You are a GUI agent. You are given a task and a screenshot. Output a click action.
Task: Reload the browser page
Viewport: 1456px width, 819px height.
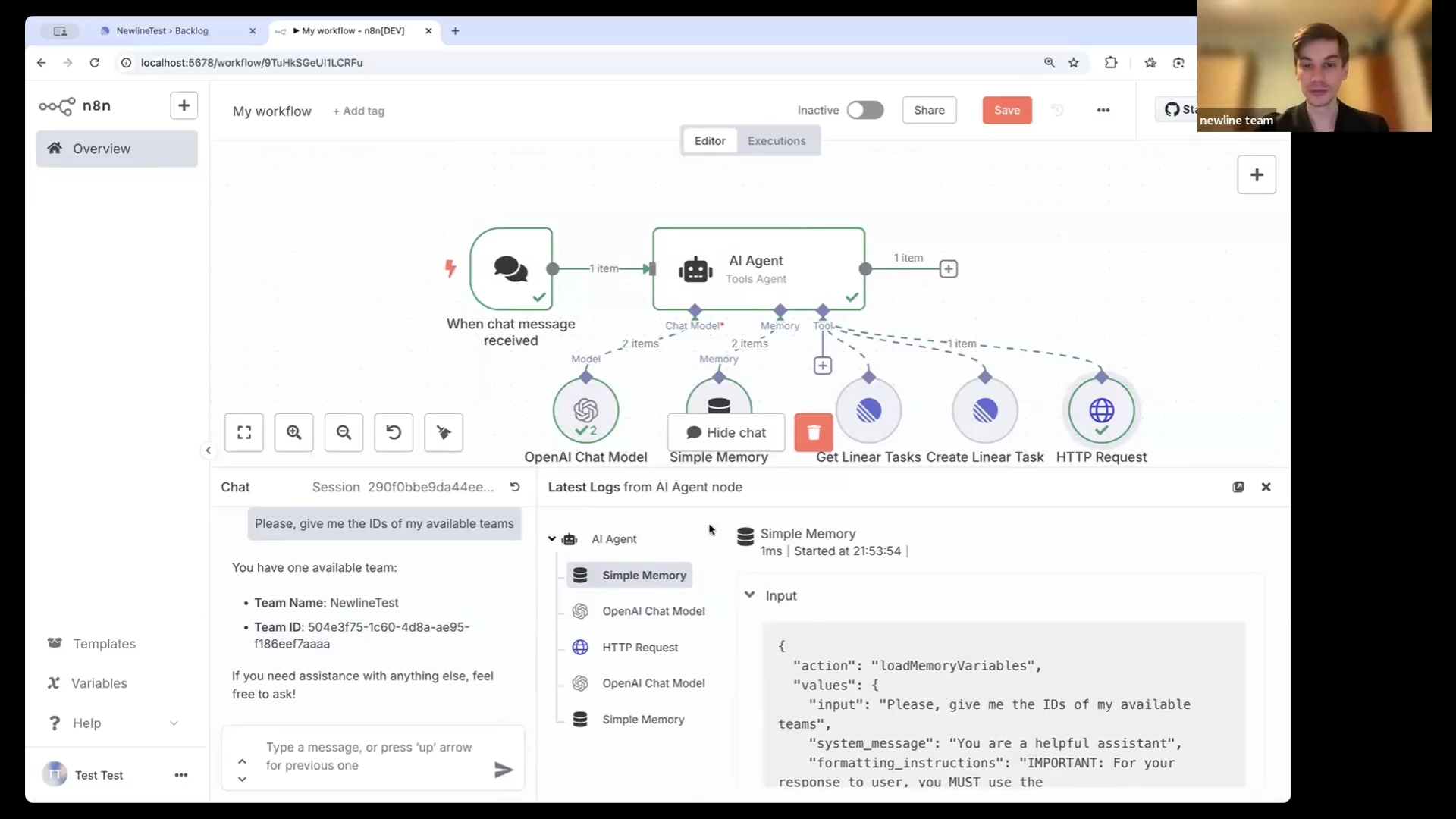95,63
